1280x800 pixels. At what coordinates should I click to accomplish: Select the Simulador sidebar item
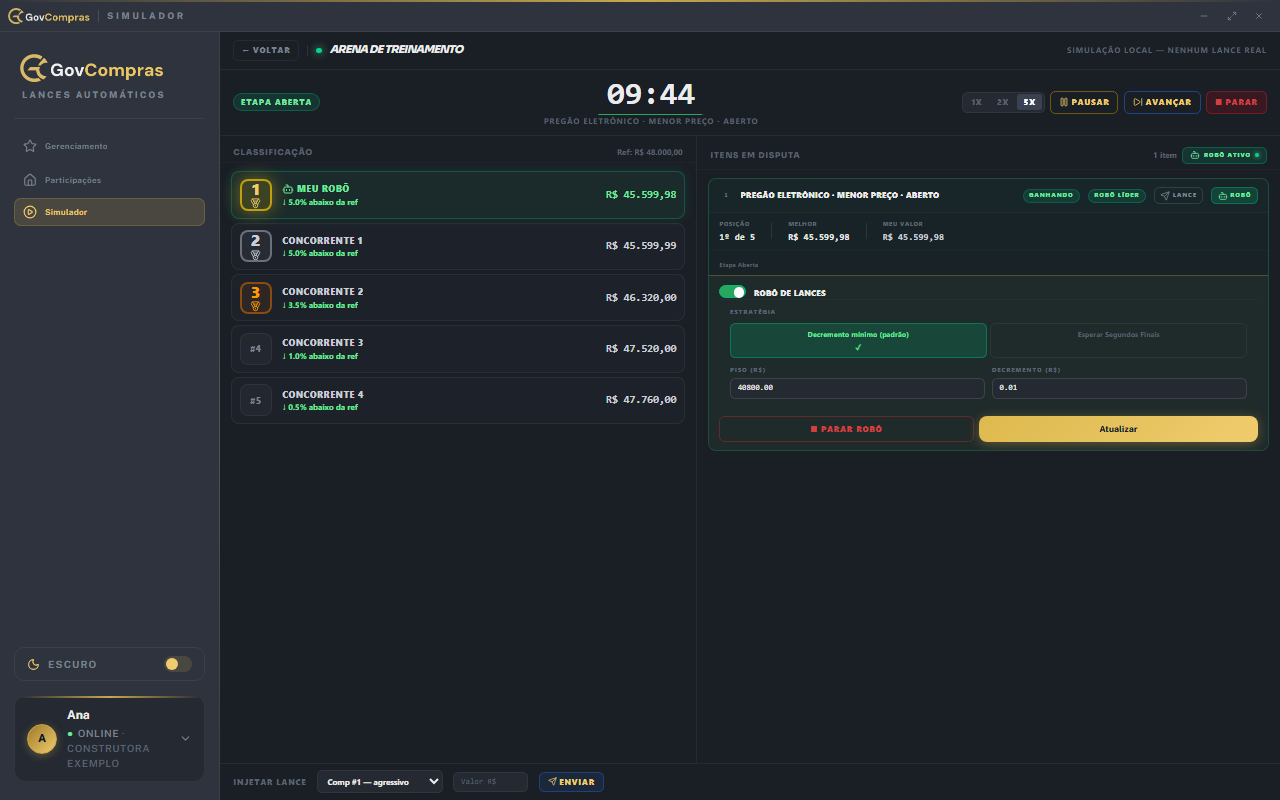pyautogui.click(x=109, y=212)
